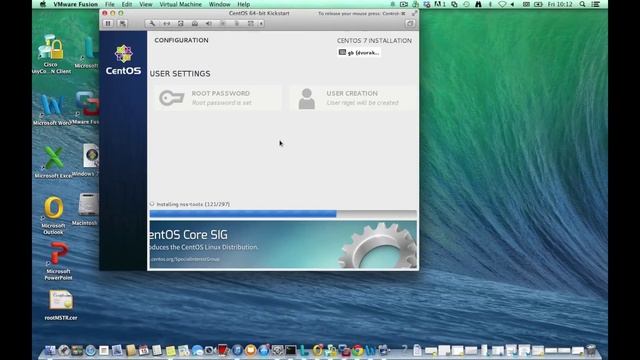Screen dimensions: 640x360
Task: Pause the VM with the suspend button
Action: pos(108,23)
